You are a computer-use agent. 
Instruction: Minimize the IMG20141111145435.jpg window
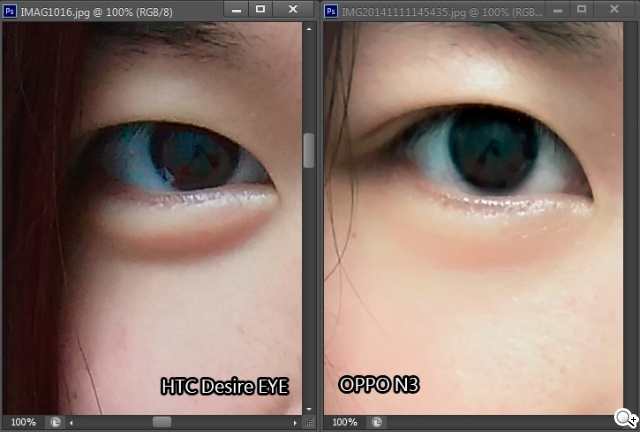tap(558, 9)
